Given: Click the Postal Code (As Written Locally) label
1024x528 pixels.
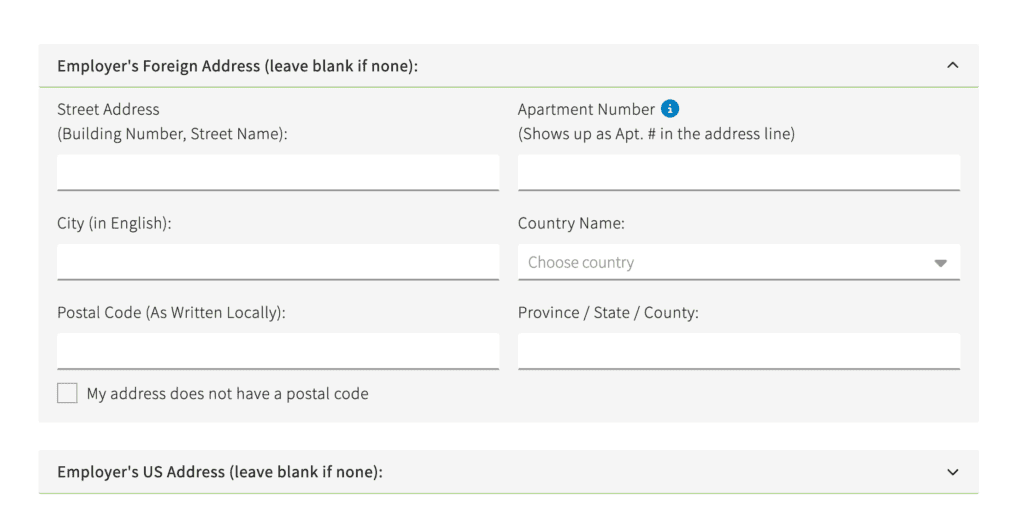Looking at the screenshot, I should pos(171,312).
